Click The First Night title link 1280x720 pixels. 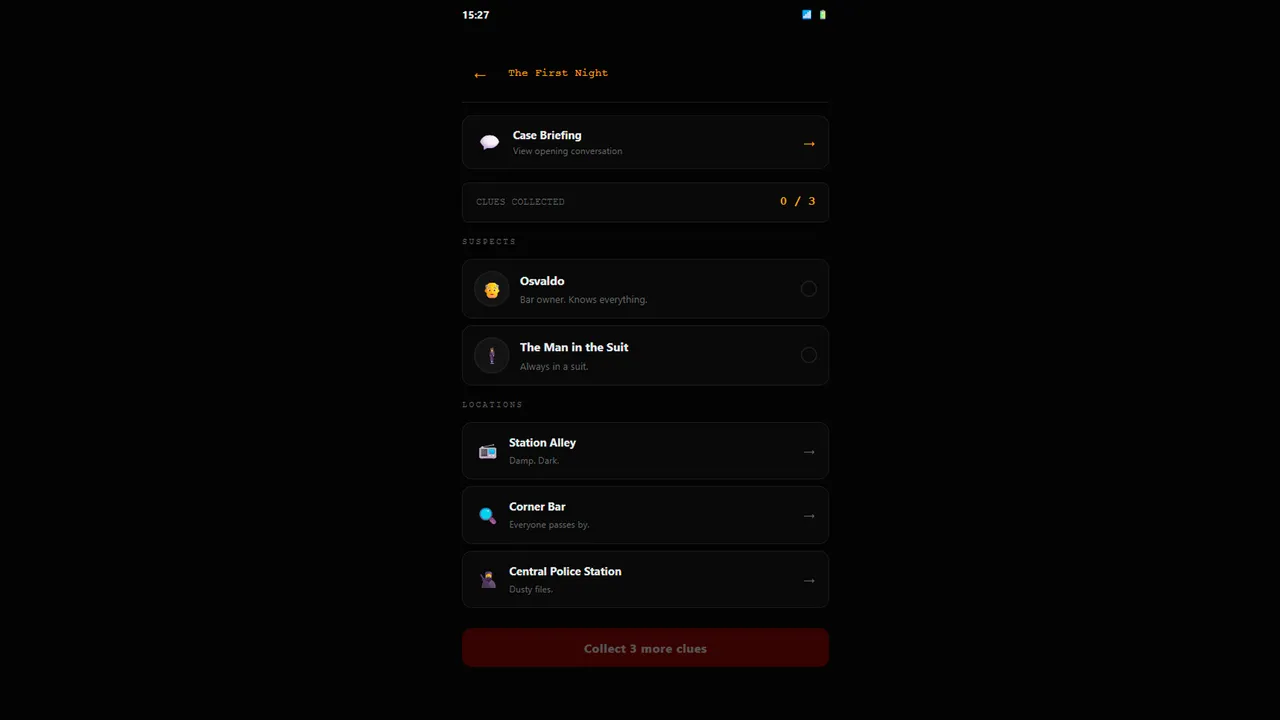(x=558, y=73)
